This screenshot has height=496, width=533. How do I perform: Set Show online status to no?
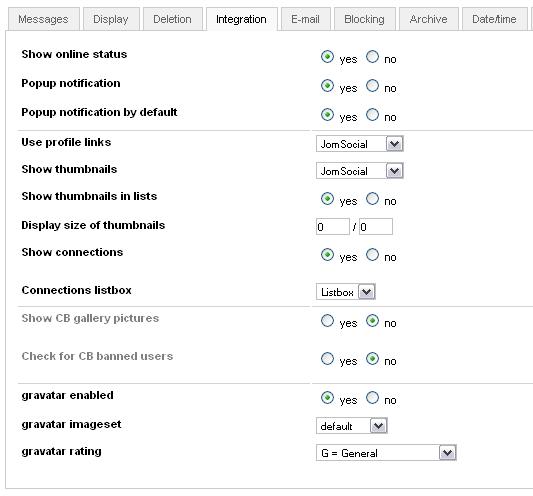[x=373, y=57]
